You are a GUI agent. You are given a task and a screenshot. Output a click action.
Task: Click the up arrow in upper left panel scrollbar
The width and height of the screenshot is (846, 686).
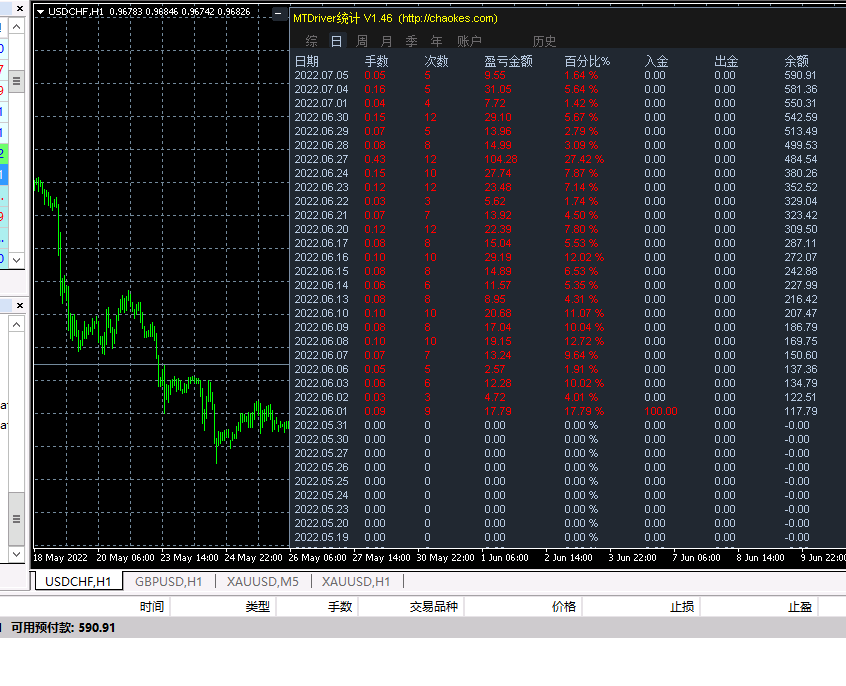click(x=17, y=26)
